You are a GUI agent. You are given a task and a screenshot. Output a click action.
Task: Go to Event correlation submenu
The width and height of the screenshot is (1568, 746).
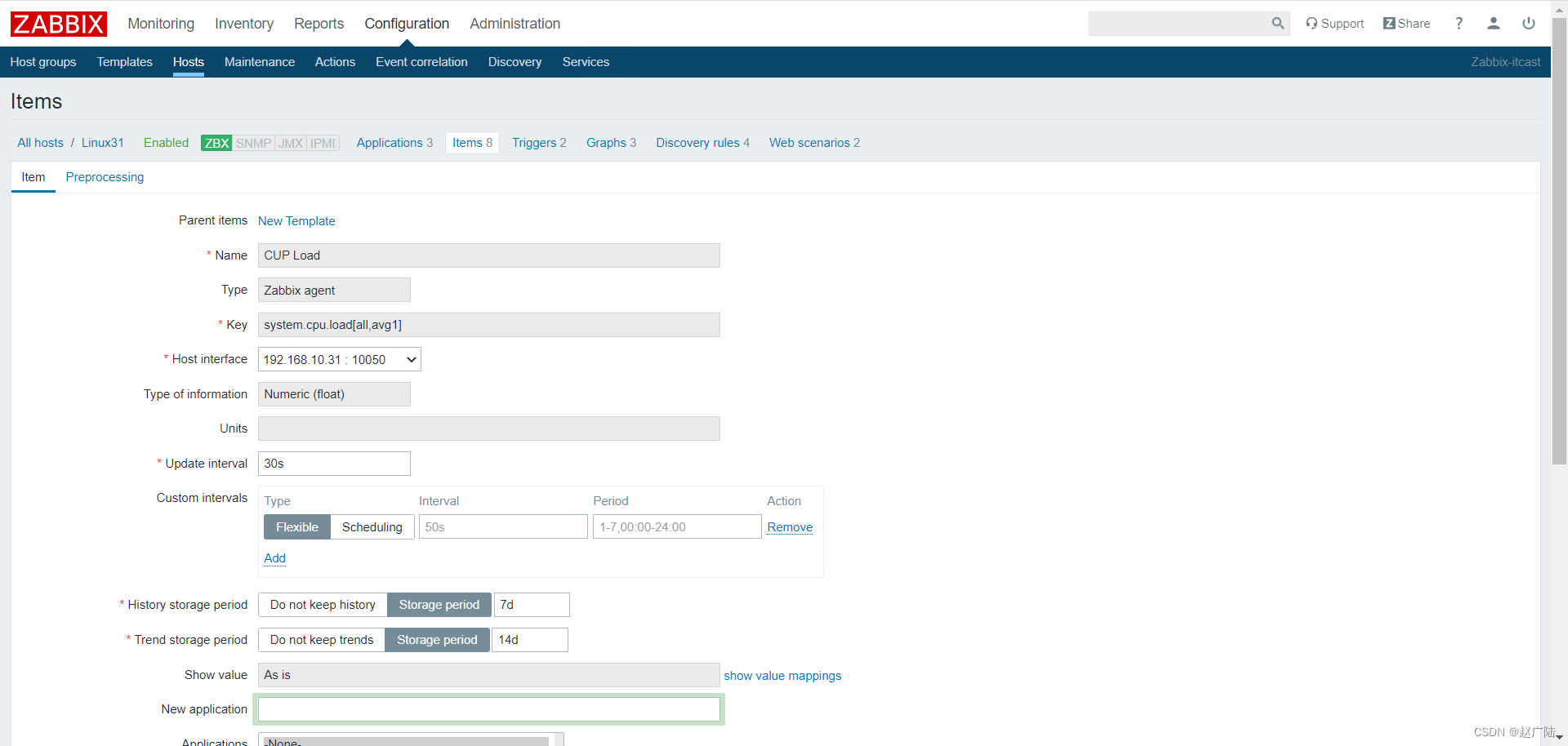tap(421, 62)
